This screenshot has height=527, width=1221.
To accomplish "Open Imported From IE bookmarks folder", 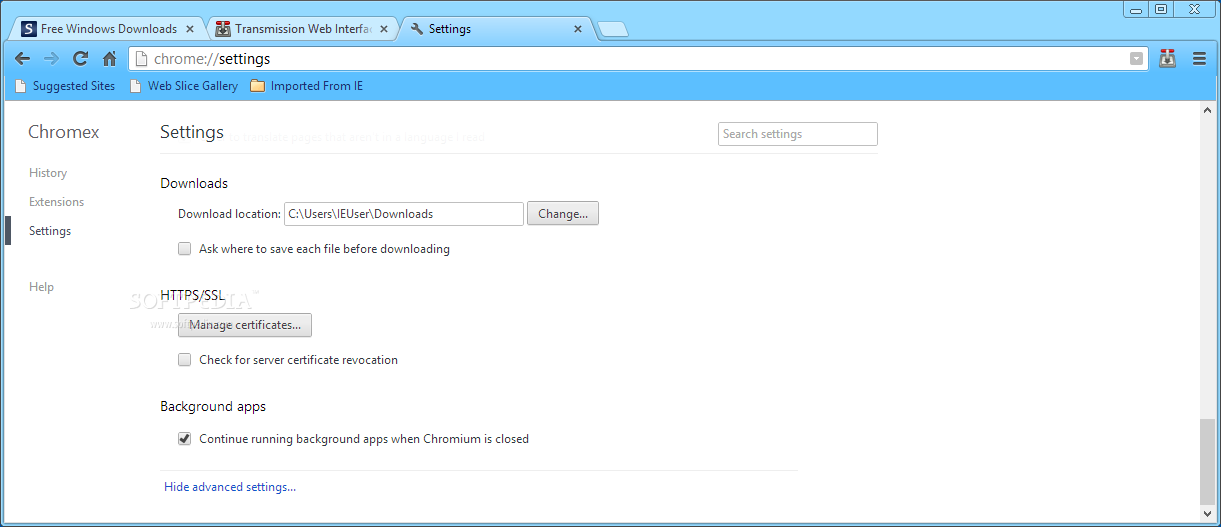I will tap(307, 86).
